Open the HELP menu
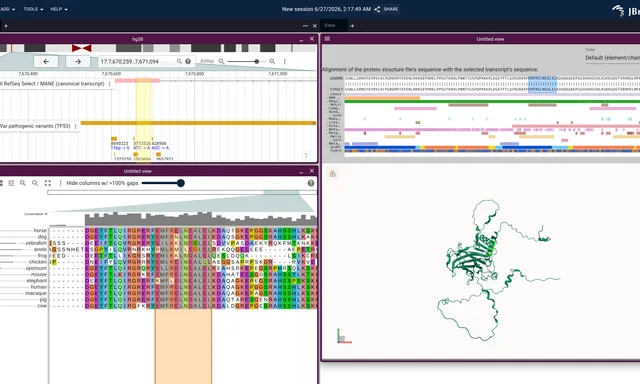 pos(59,9)
